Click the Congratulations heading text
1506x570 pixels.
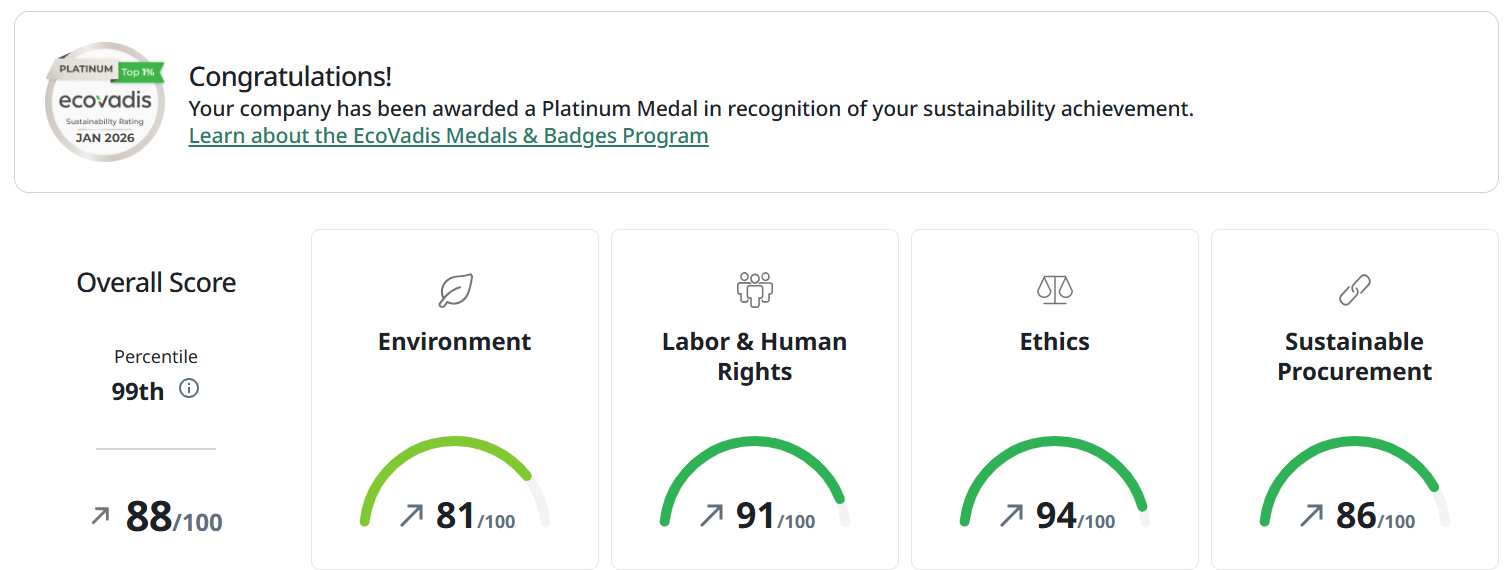coord(290,77)
